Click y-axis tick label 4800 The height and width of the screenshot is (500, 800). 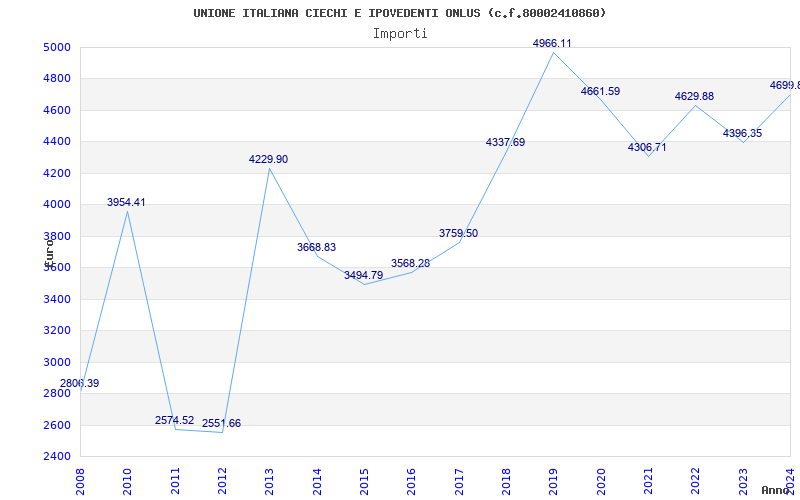[x=57, y=79]
